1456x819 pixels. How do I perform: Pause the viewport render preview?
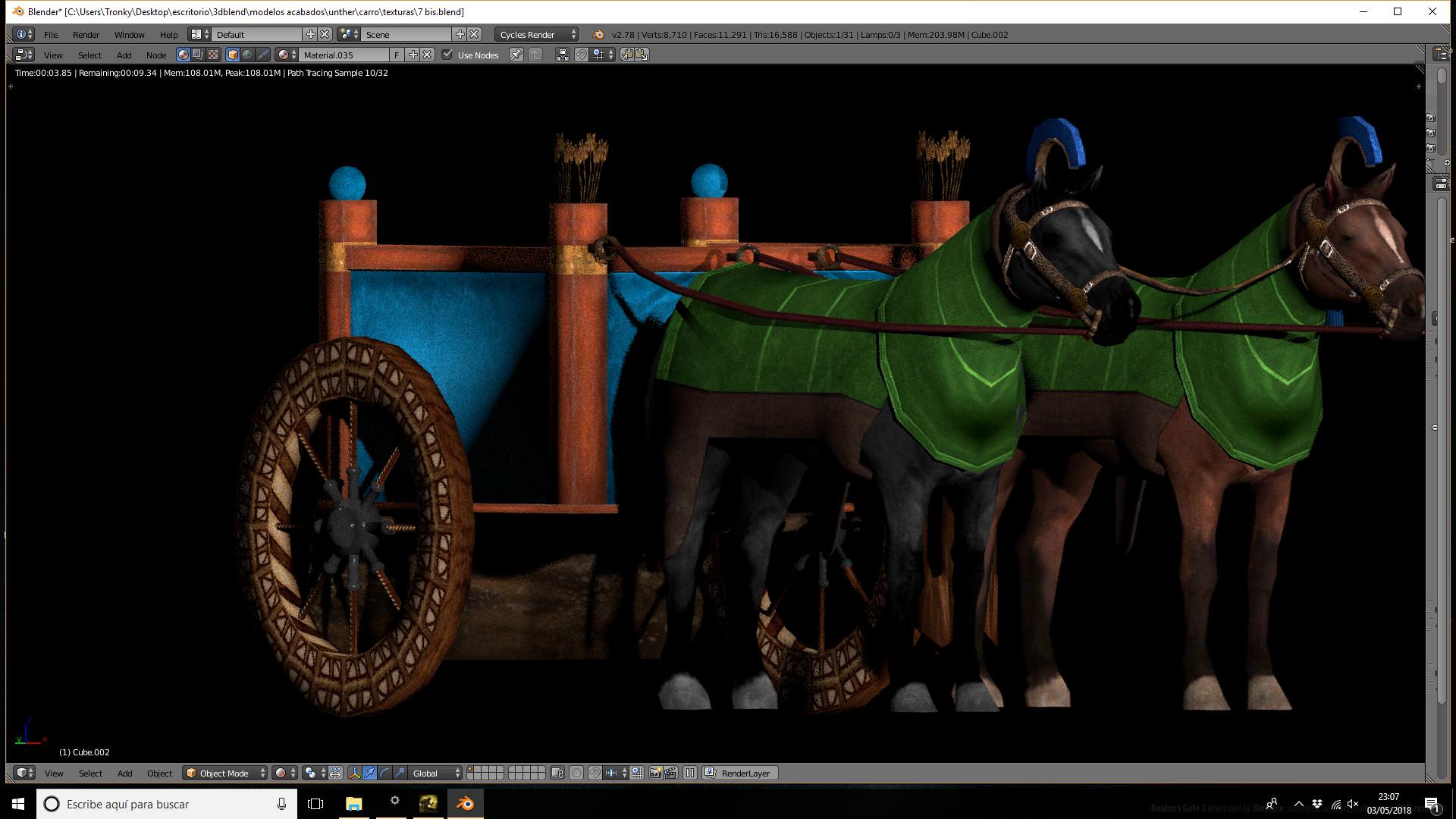click(690, 773)
